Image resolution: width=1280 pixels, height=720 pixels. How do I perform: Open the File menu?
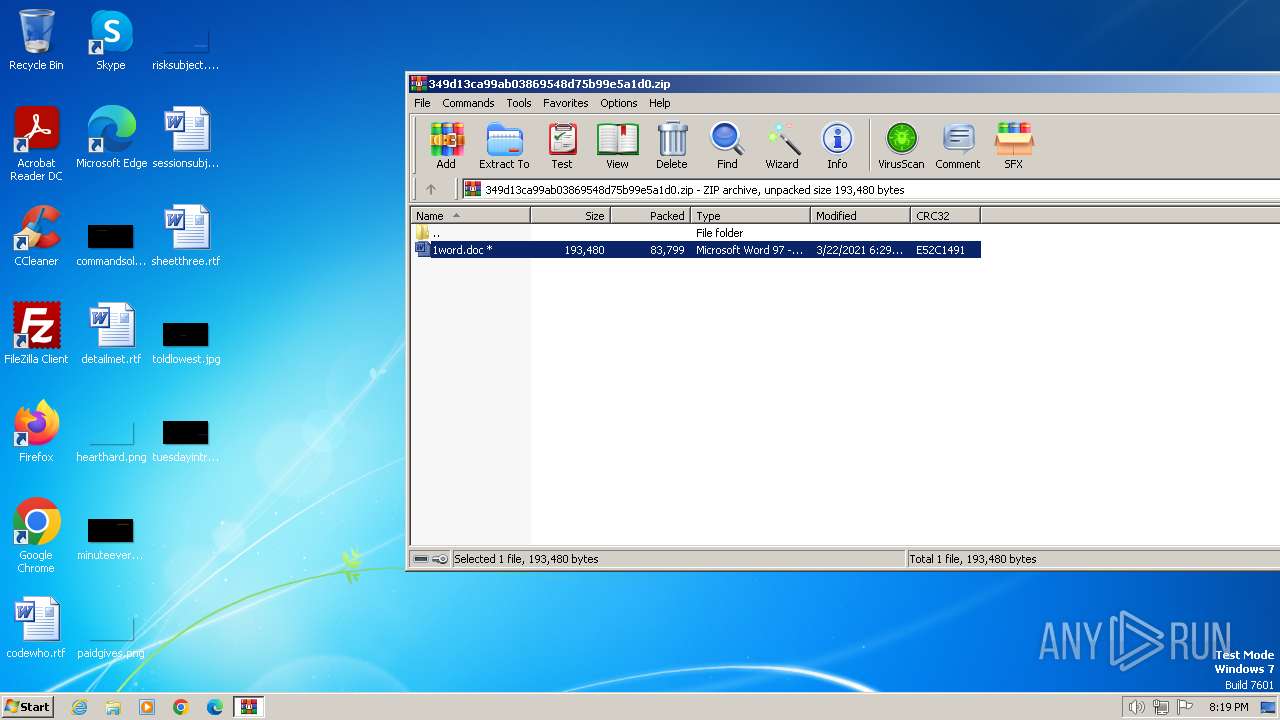(422, 103)
